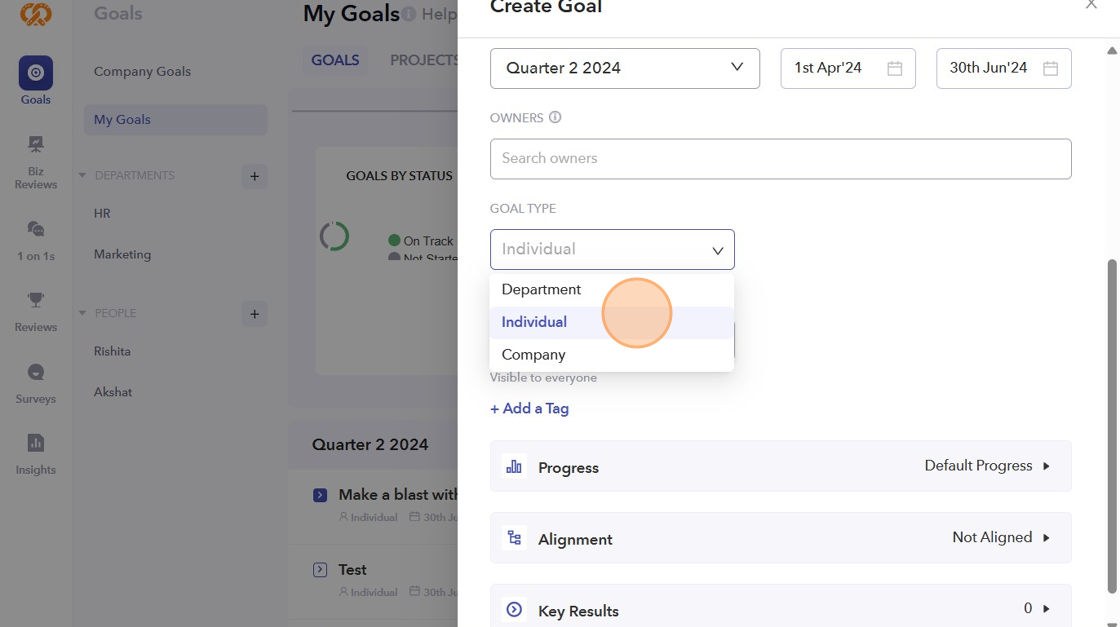
Task: Open the Surveys section icon
Action: tap(36, 373)
